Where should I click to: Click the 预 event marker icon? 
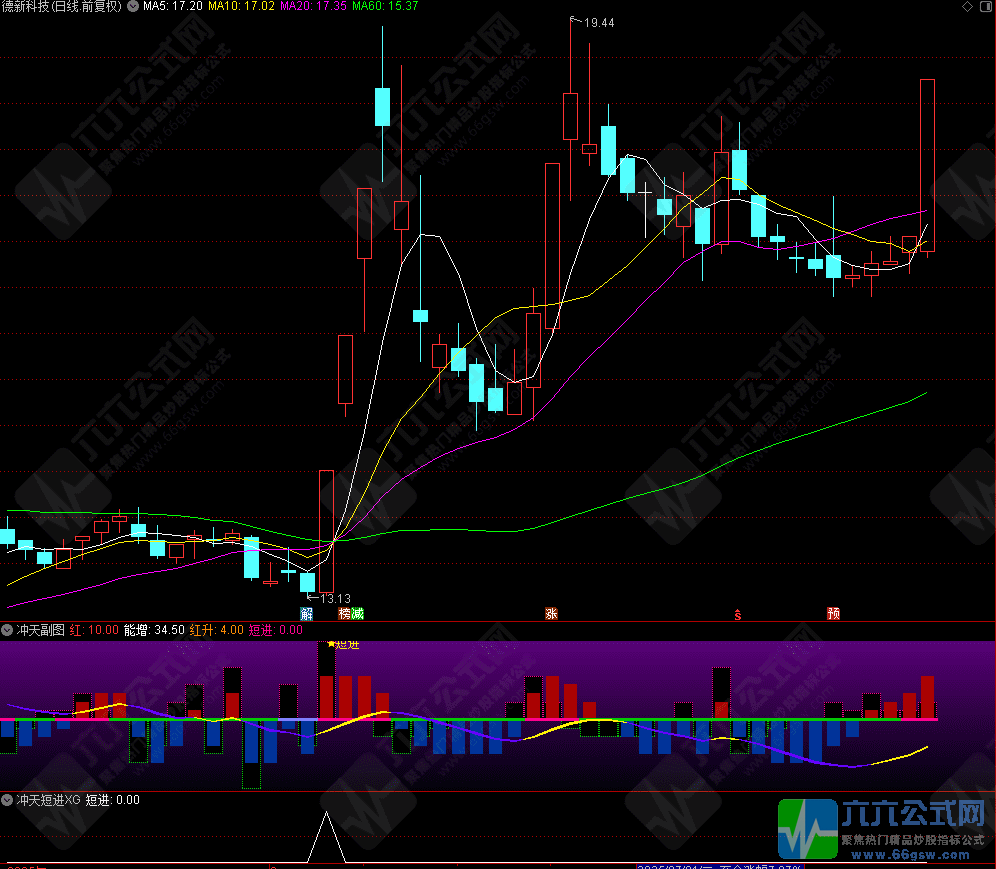click(833, 614)
